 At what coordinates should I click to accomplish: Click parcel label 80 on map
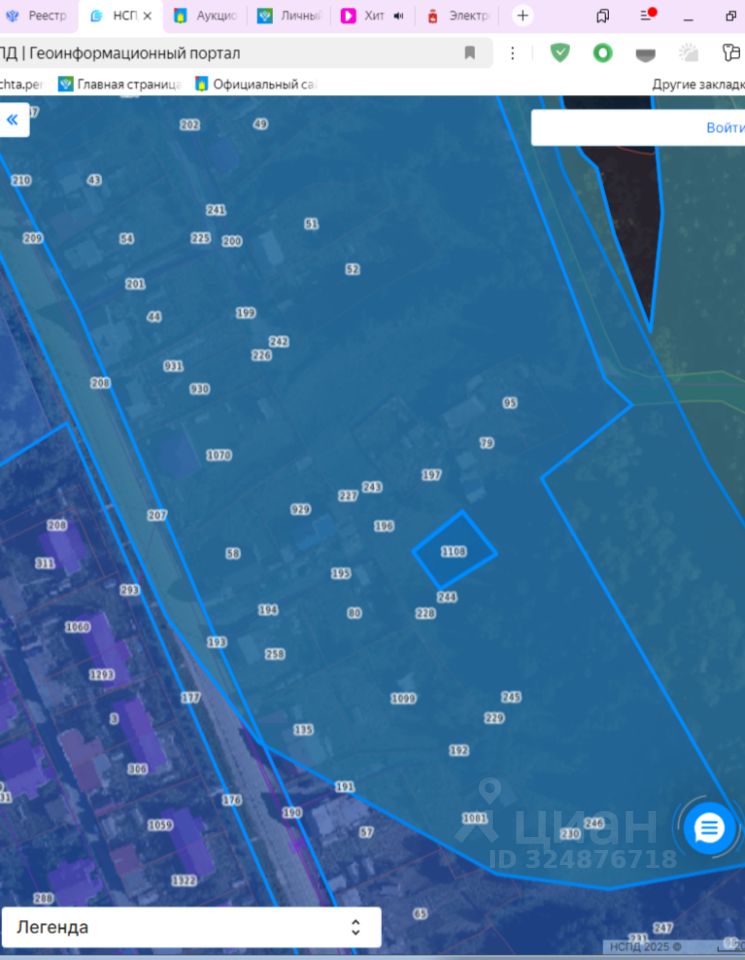(x=354, y=612)
